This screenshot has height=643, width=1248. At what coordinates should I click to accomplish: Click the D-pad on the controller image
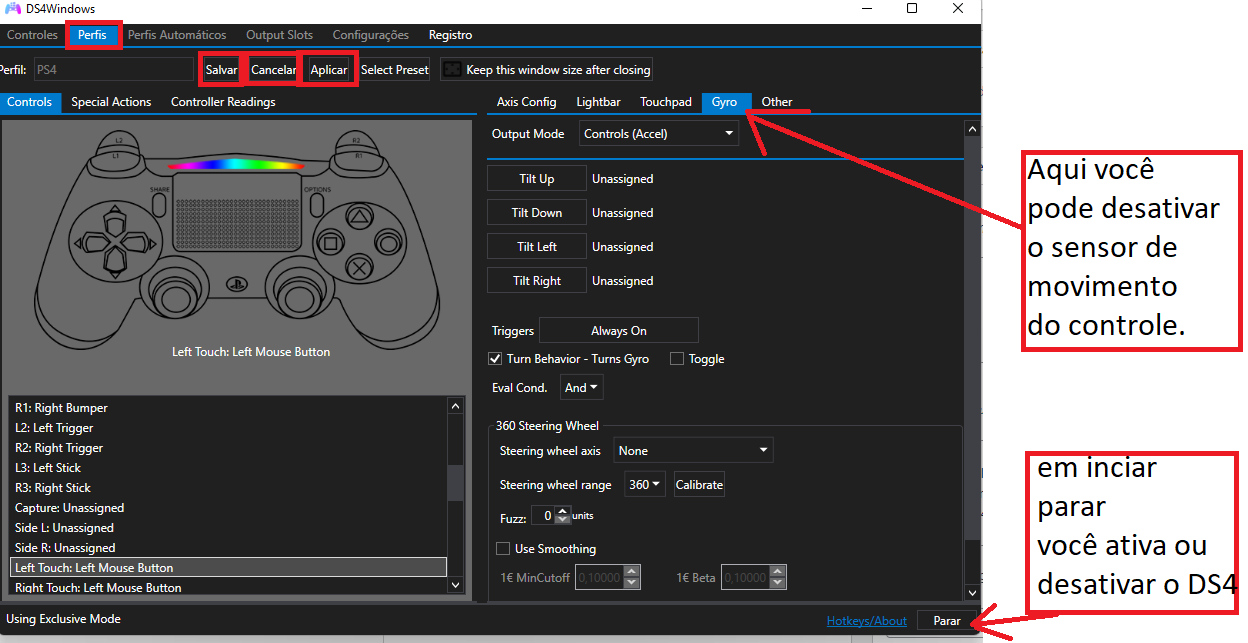coord(116,241)
